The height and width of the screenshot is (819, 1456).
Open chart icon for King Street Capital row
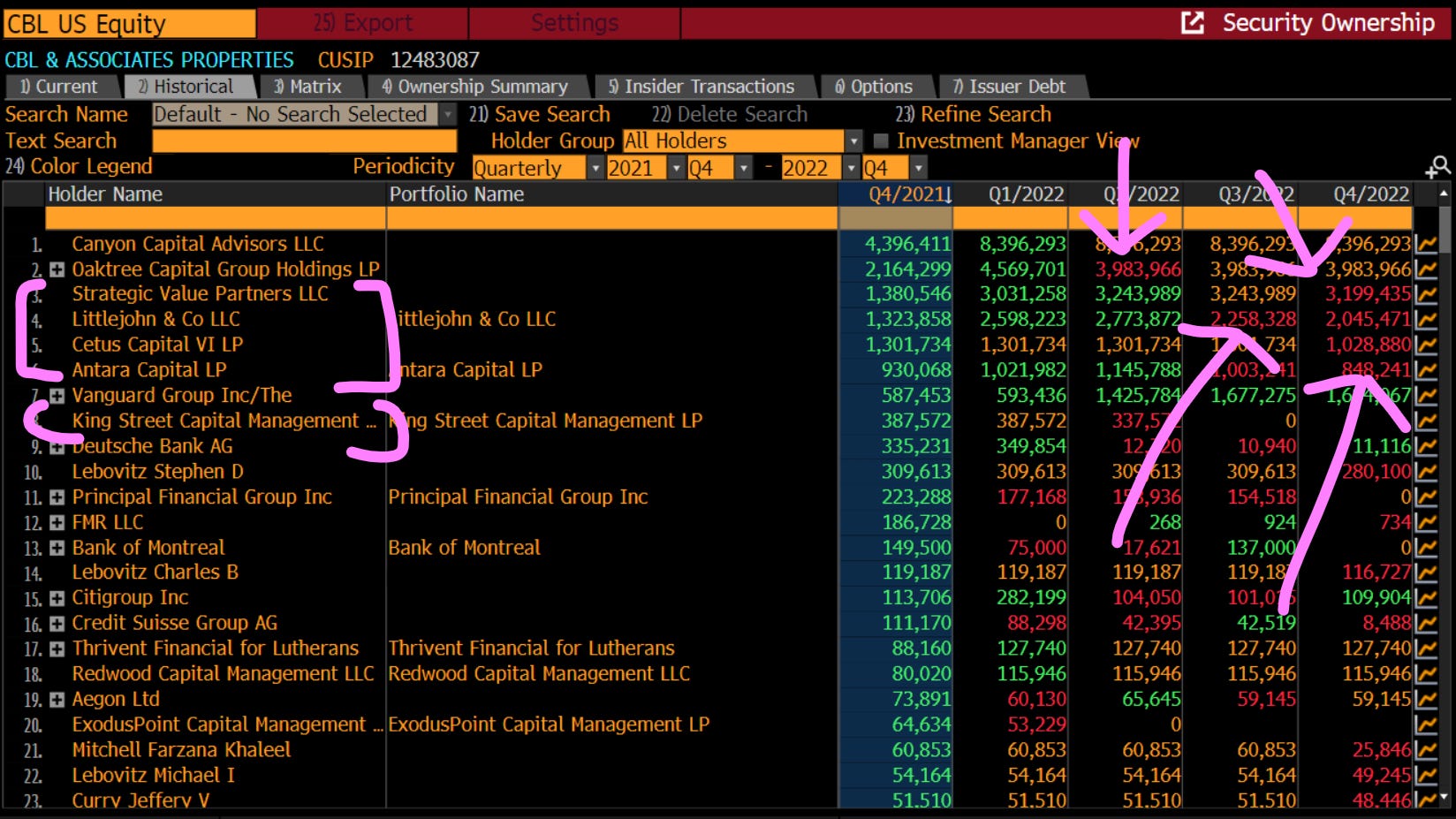(x=1425, y=421)
